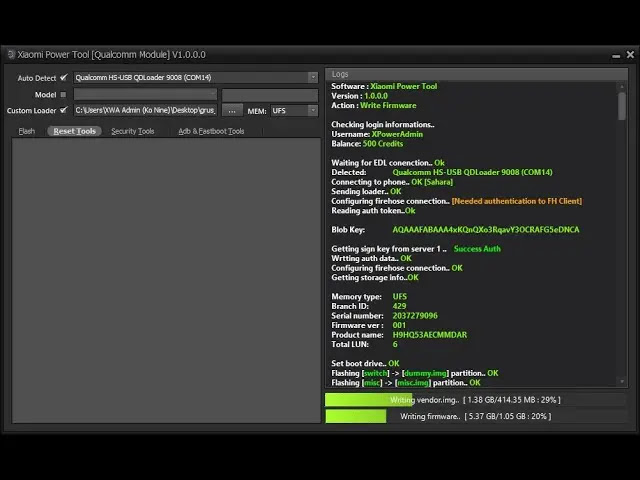Click the logs scroll down arrow
Image resolution: width=640 pixels, height=480 pixels.
pos(622,382)
